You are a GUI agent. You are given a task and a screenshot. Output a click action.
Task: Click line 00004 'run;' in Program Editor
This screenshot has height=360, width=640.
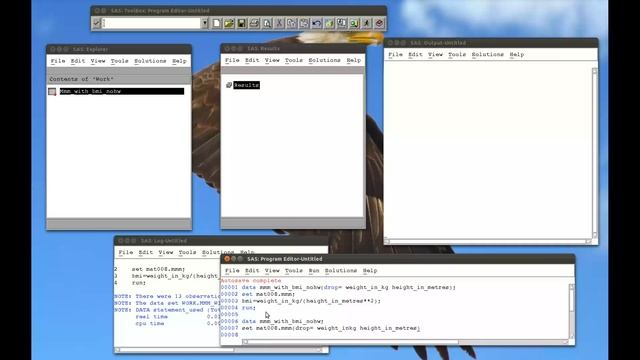pos(249,308)
